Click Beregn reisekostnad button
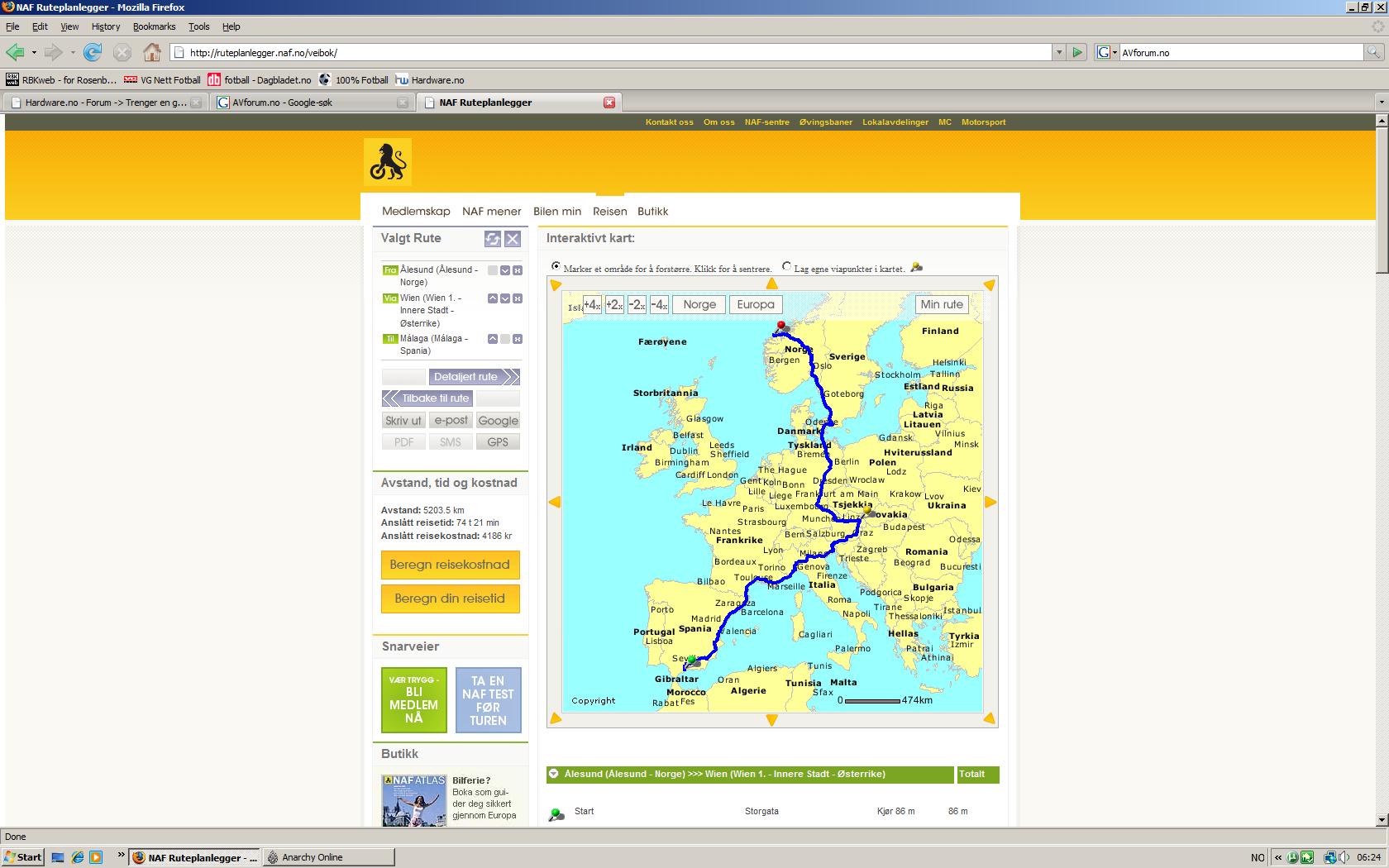This screenshot has width=1389, height=868. [450, 565]
